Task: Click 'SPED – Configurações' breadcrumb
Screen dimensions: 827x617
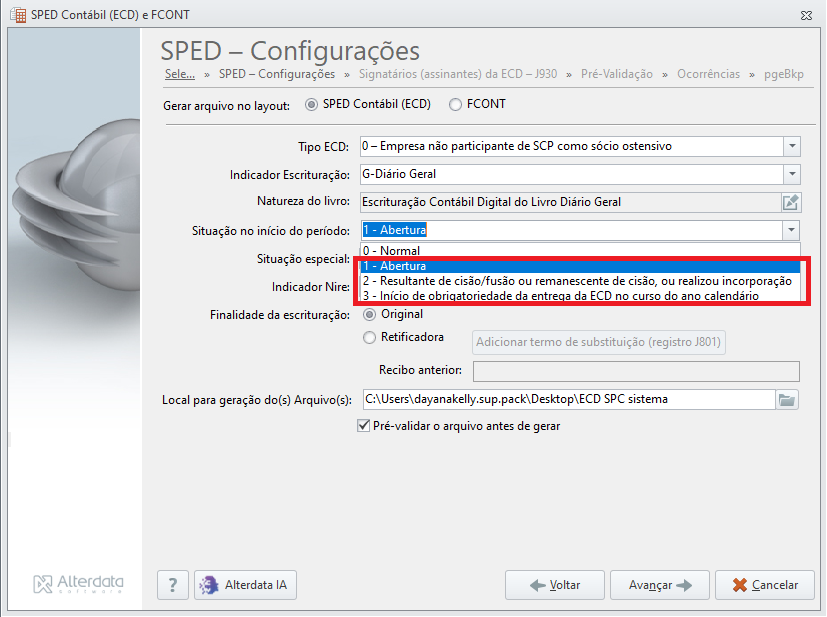Action: click(x=277, y=74)
